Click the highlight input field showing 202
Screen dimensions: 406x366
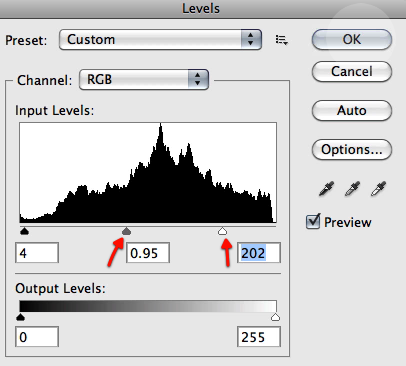click(x=259, y=253)
